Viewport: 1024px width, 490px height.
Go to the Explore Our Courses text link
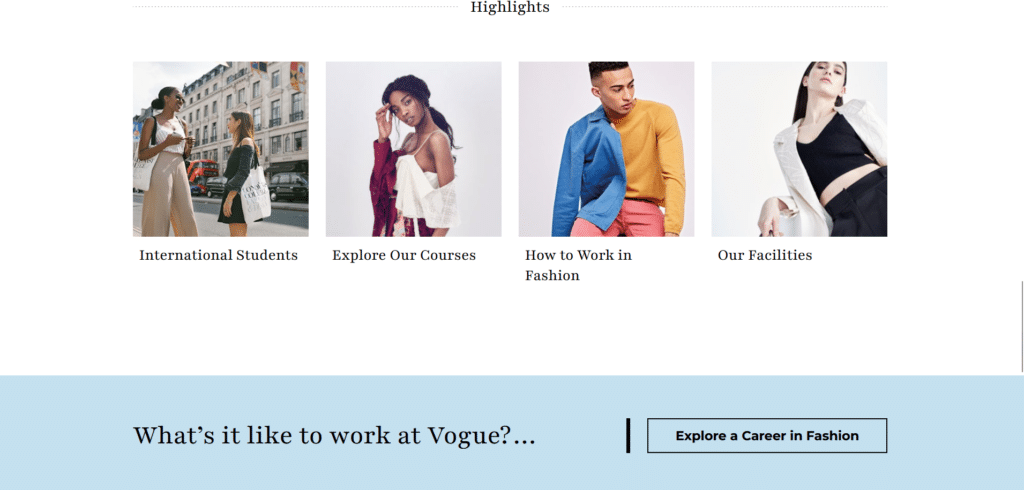(404, 255)
